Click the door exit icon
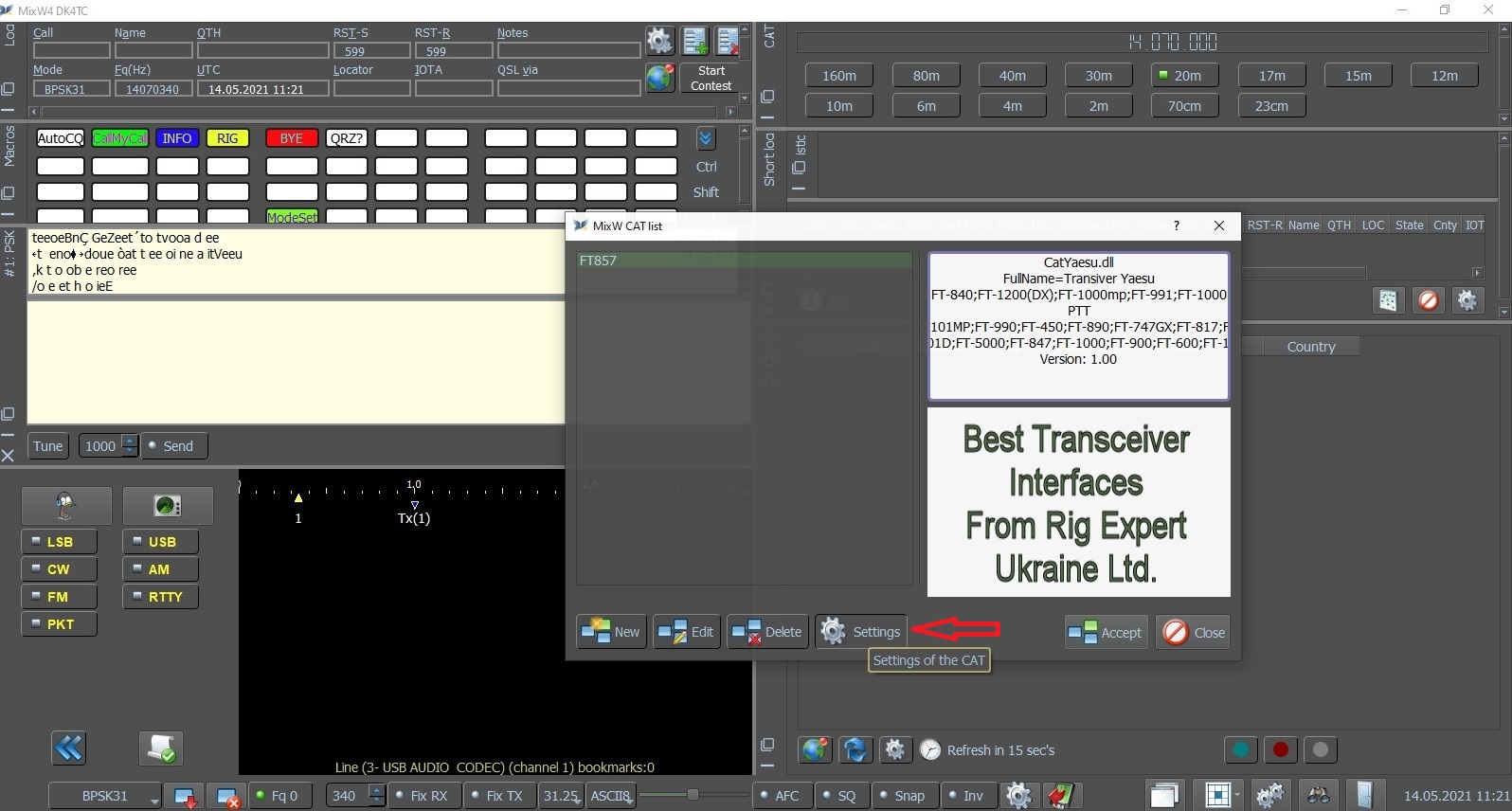1512x811 pixels. point(1365,796)
